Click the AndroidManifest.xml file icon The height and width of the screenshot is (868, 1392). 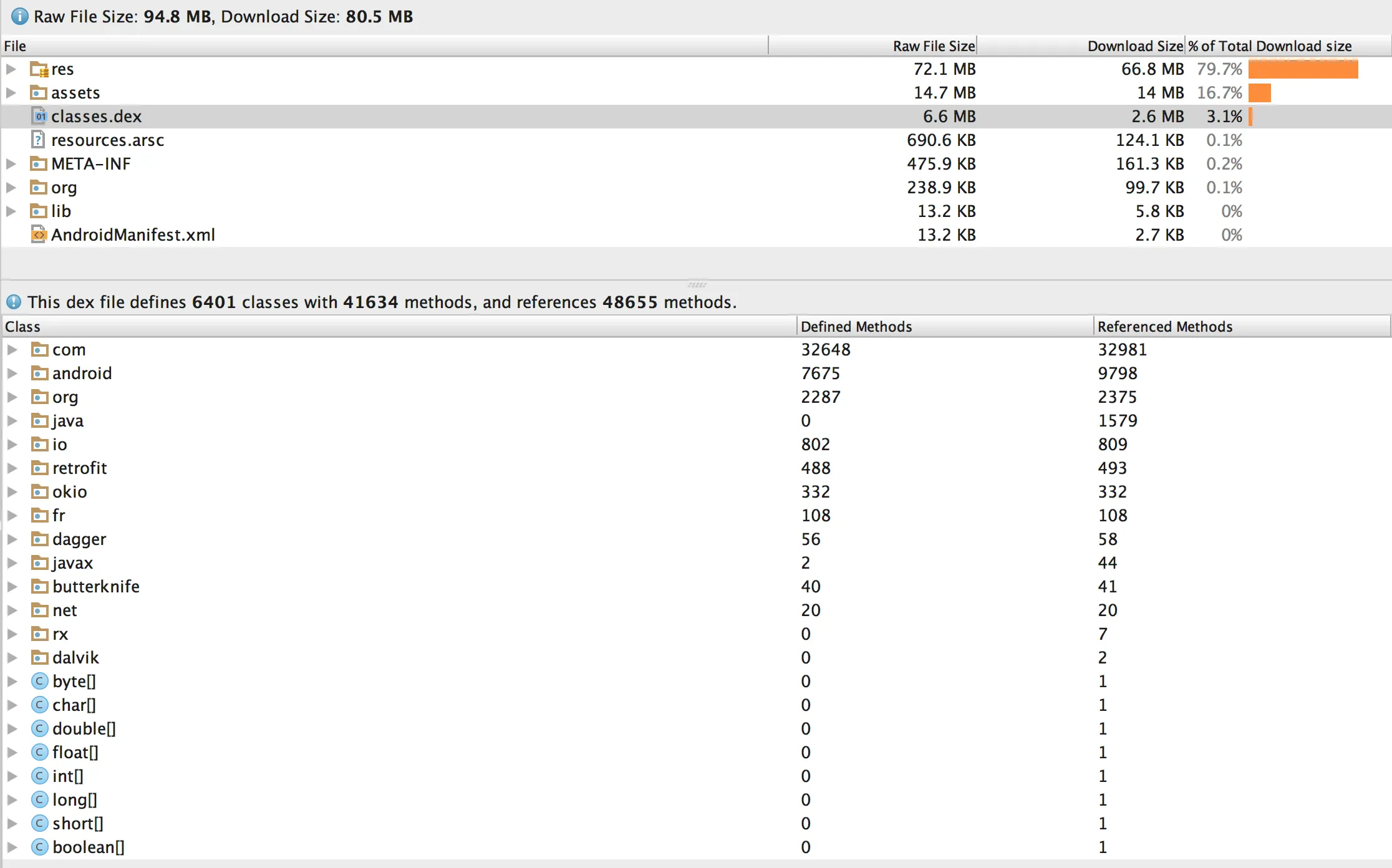39,235
